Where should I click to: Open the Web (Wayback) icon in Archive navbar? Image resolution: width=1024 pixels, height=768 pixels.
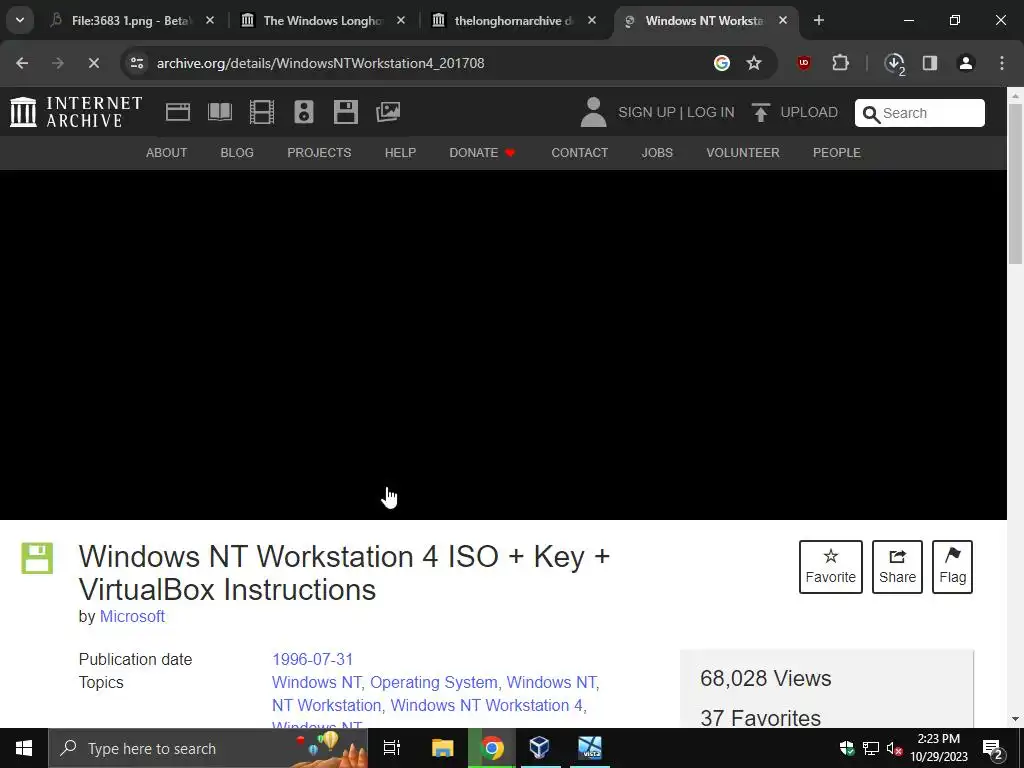click(x=178, y=112)
